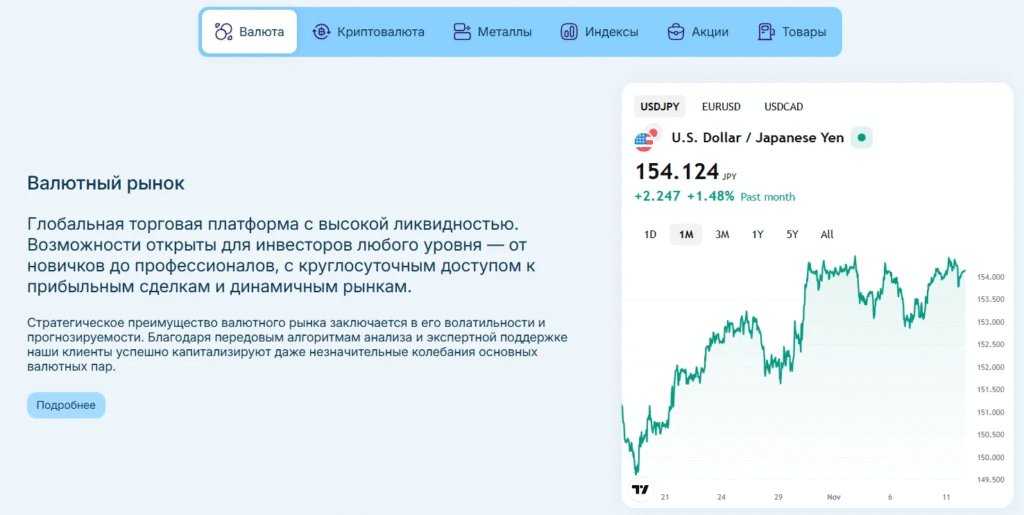Click the TradingView logo on chart

(640, 489)
